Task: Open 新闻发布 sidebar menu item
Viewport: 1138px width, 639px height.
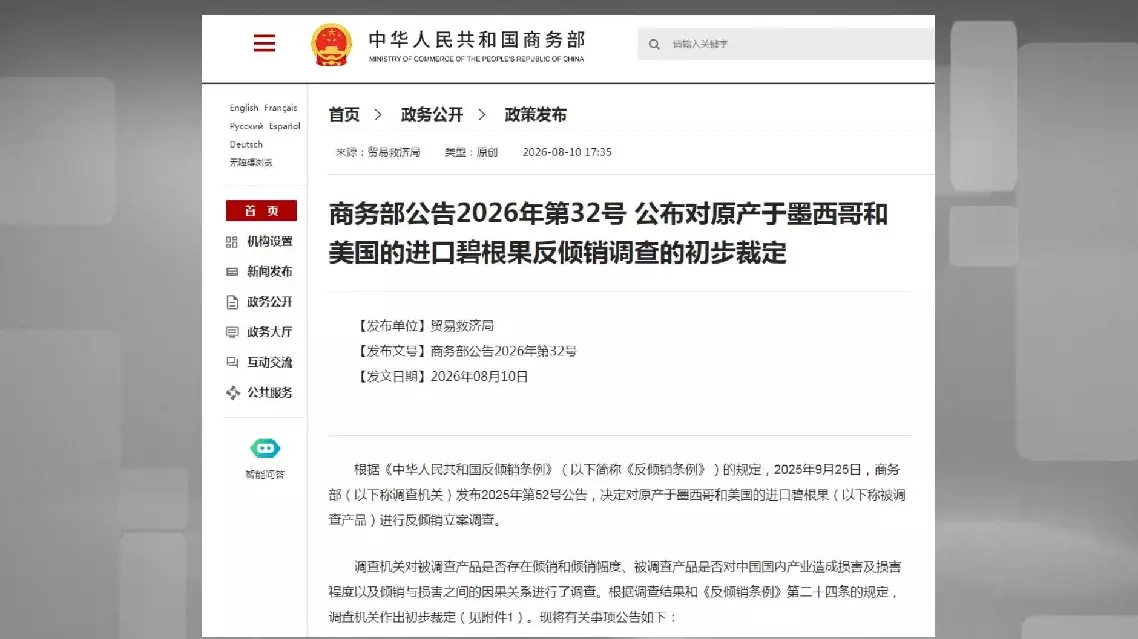Action: (270, 272)
